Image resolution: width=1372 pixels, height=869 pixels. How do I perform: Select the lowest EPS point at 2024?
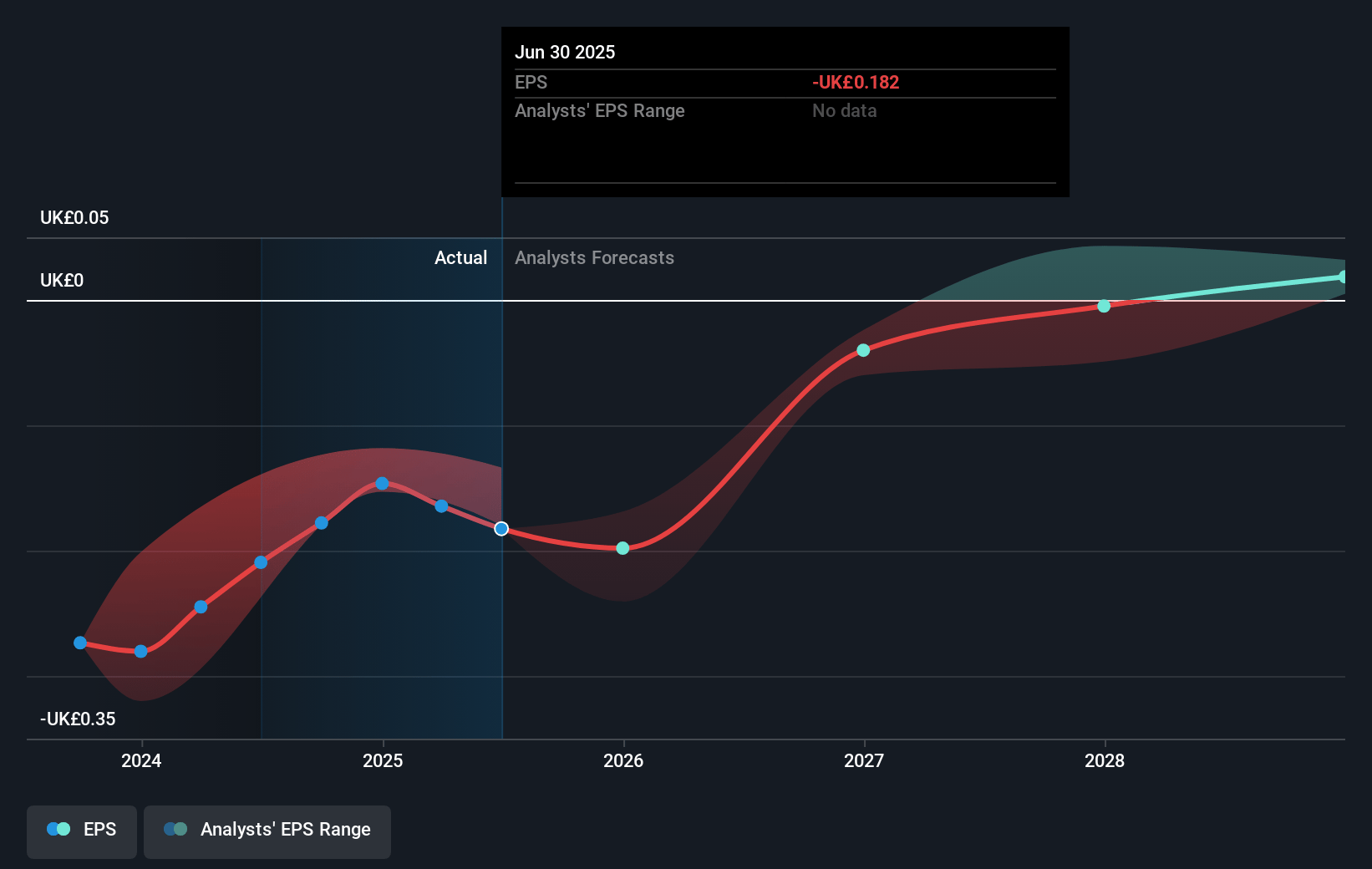tap(141, 652)
